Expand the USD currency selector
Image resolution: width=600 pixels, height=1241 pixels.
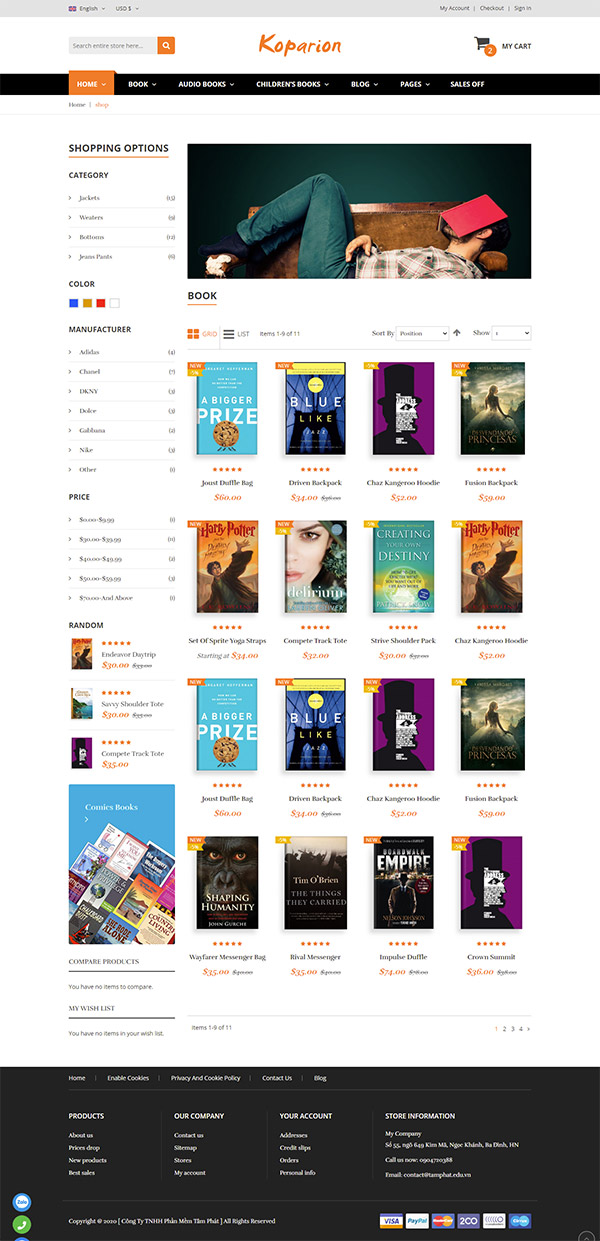tap(127, 8)
